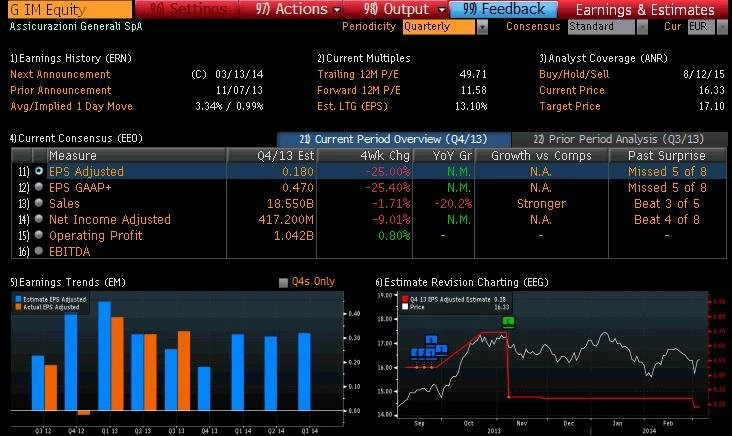732x436 pixels.
Task: Click Operating Profit value 1.042B
Action: pyautogui.click(x=294, y=235)
